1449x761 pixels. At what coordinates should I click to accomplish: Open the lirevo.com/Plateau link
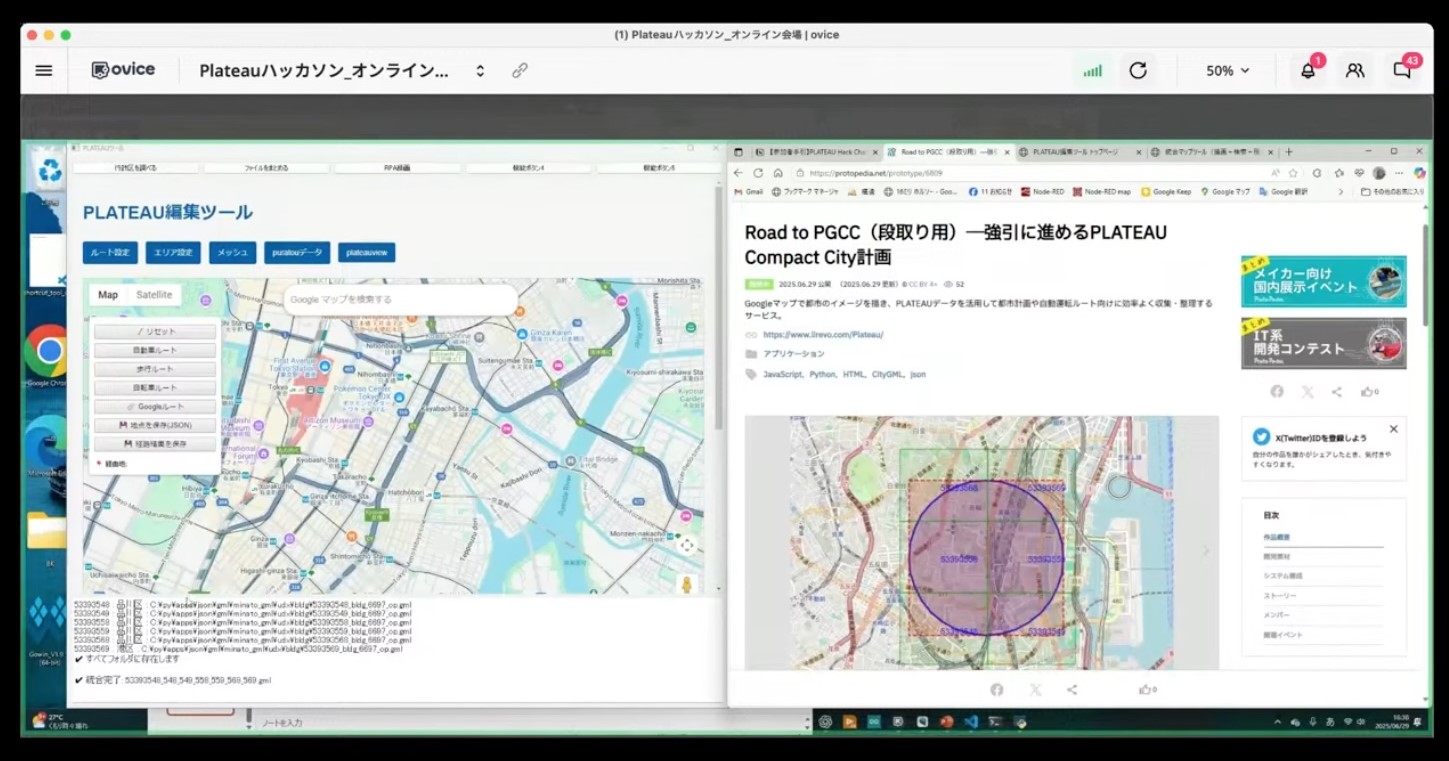pyautogui.click(x=823, y=335)
